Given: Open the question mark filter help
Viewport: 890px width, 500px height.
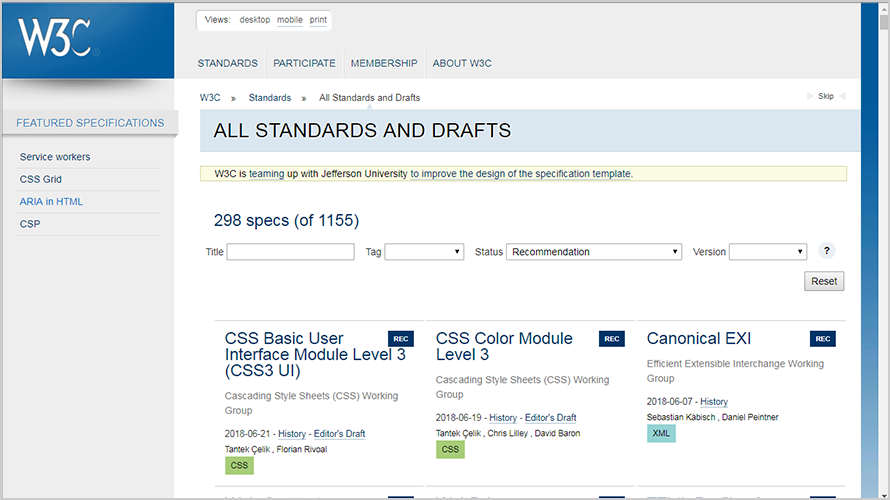Looking at the screenshot, I should [x=826, y=250].
